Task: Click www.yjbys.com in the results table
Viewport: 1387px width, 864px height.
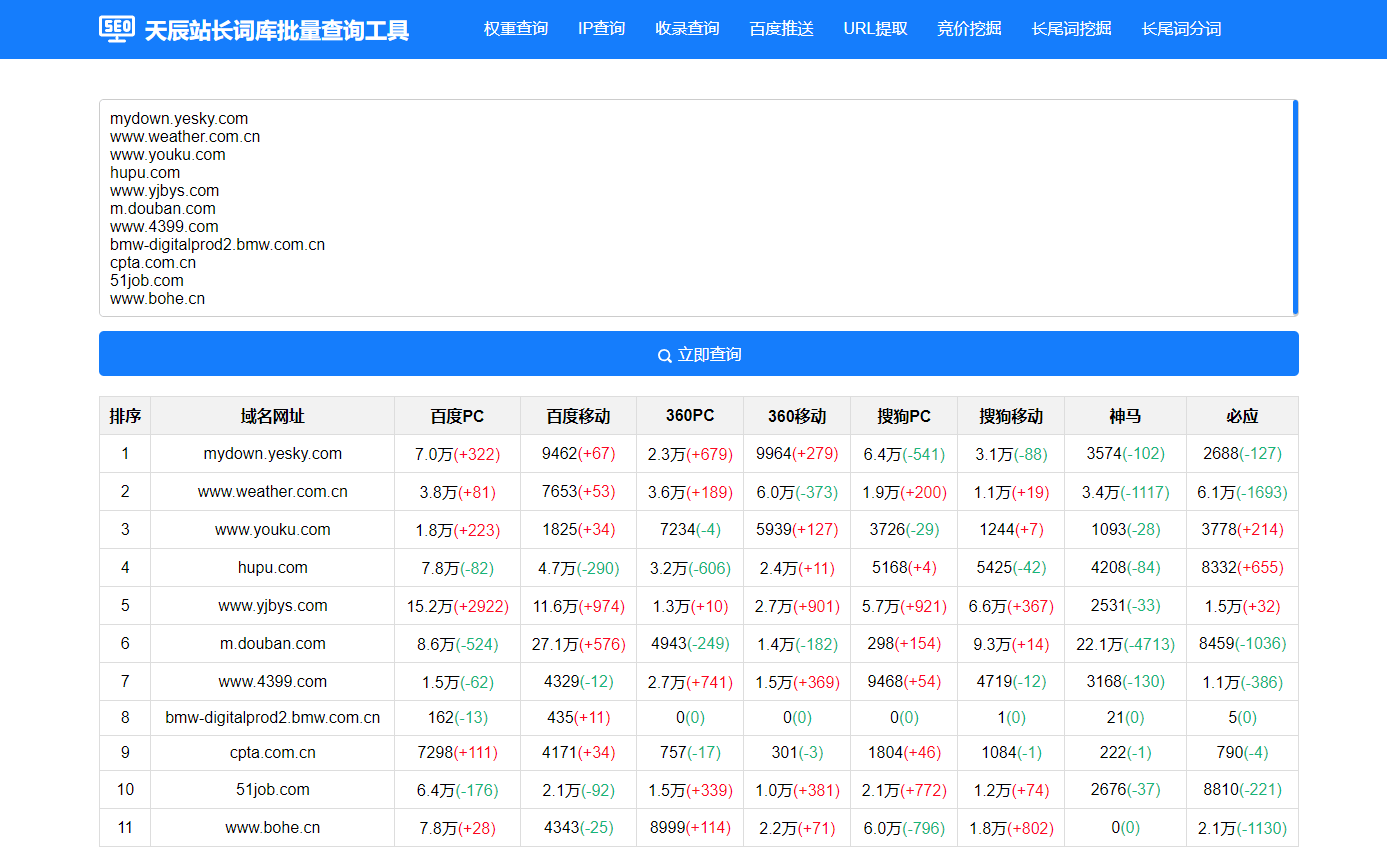Action: click(x=273, y=606)
